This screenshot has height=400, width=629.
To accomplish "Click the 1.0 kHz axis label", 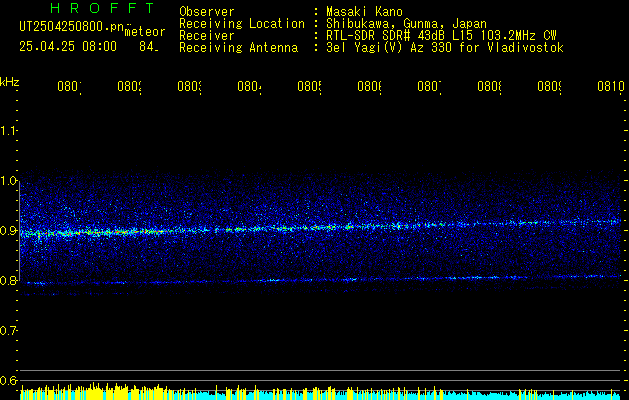I will click(9, 181).
